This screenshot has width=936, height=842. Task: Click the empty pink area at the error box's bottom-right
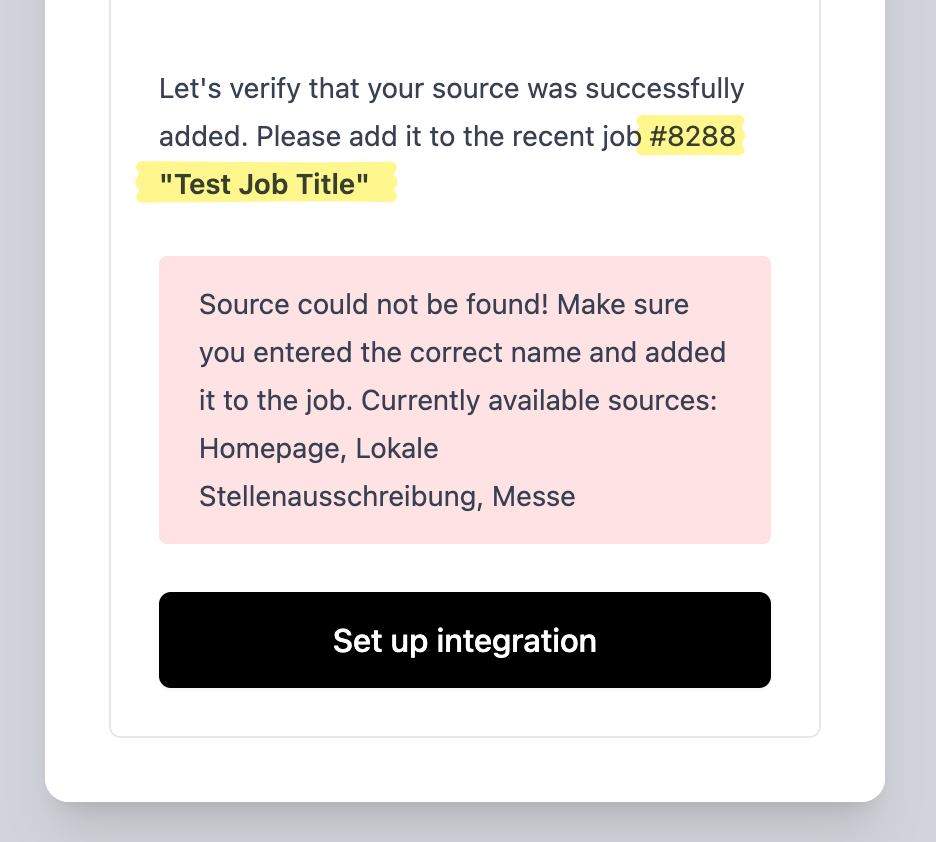700,500
